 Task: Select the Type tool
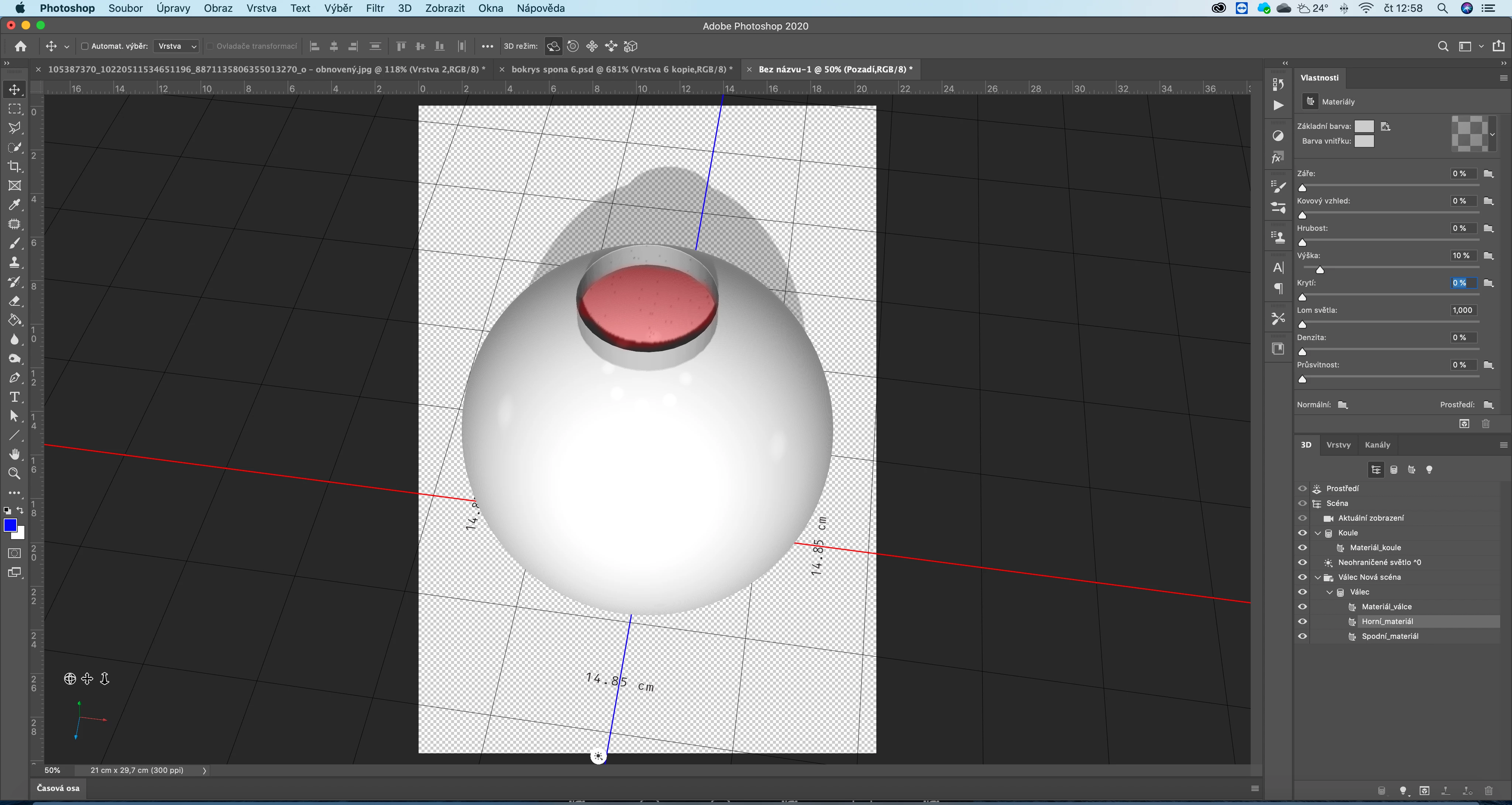click(x=15, y=397)
